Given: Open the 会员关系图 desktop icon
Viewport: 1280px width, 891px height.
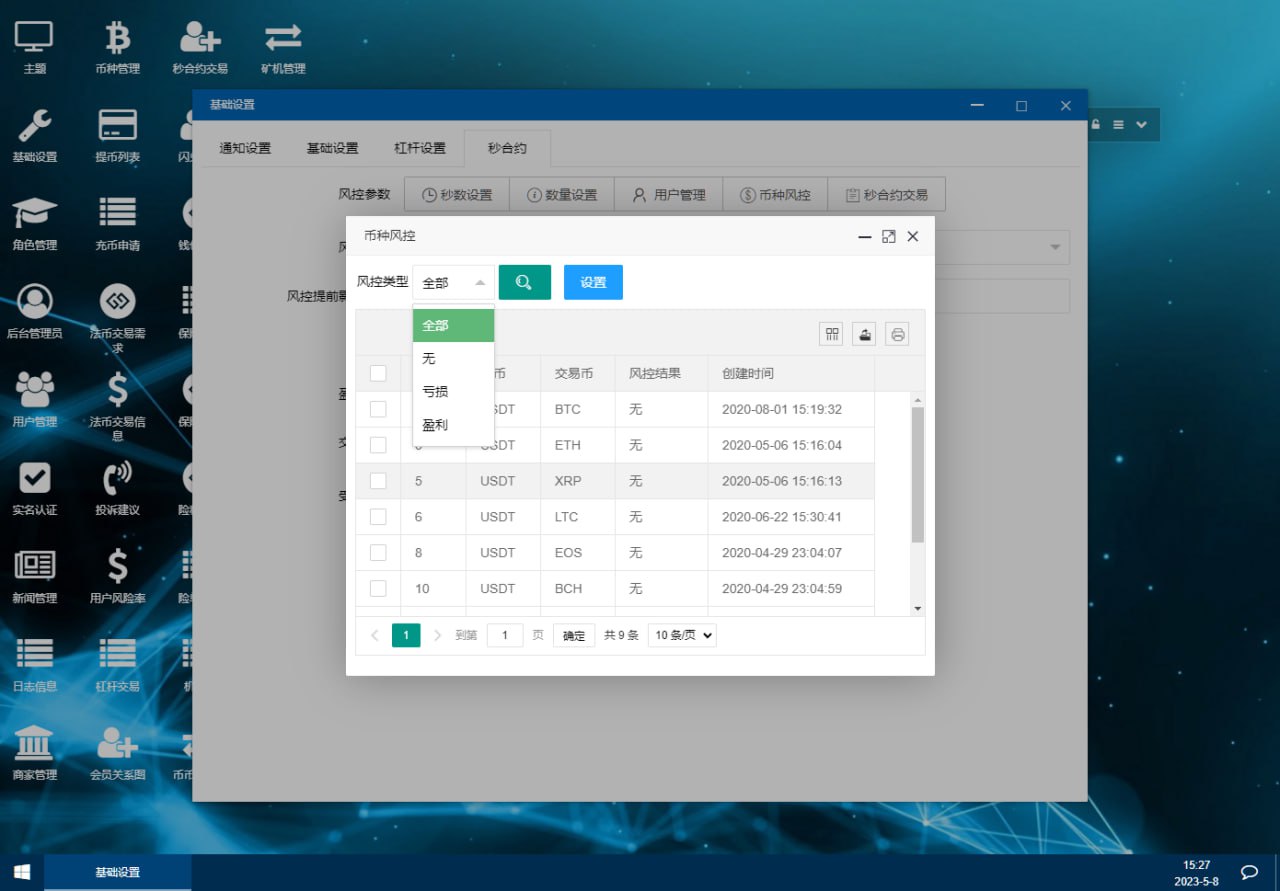Looking at the screenshot, I should pos(118,752).
